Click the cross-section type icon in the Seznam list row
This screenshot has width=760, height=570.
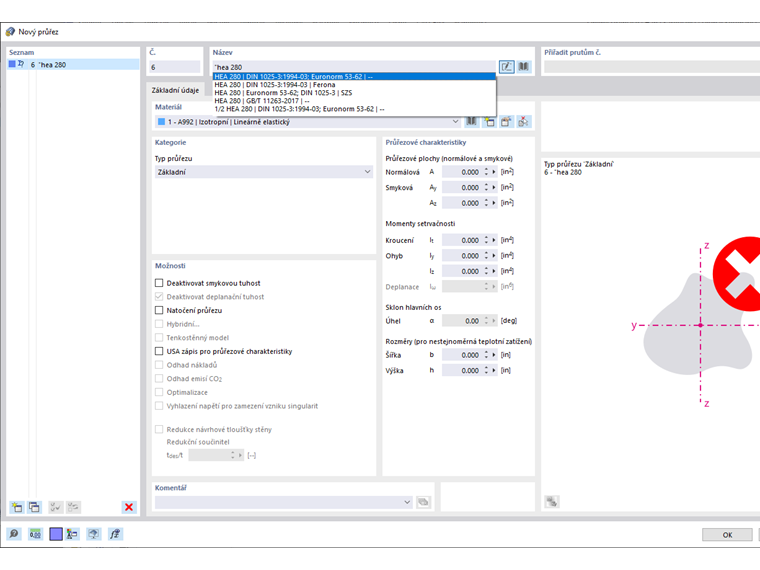[x=21, y=64]
